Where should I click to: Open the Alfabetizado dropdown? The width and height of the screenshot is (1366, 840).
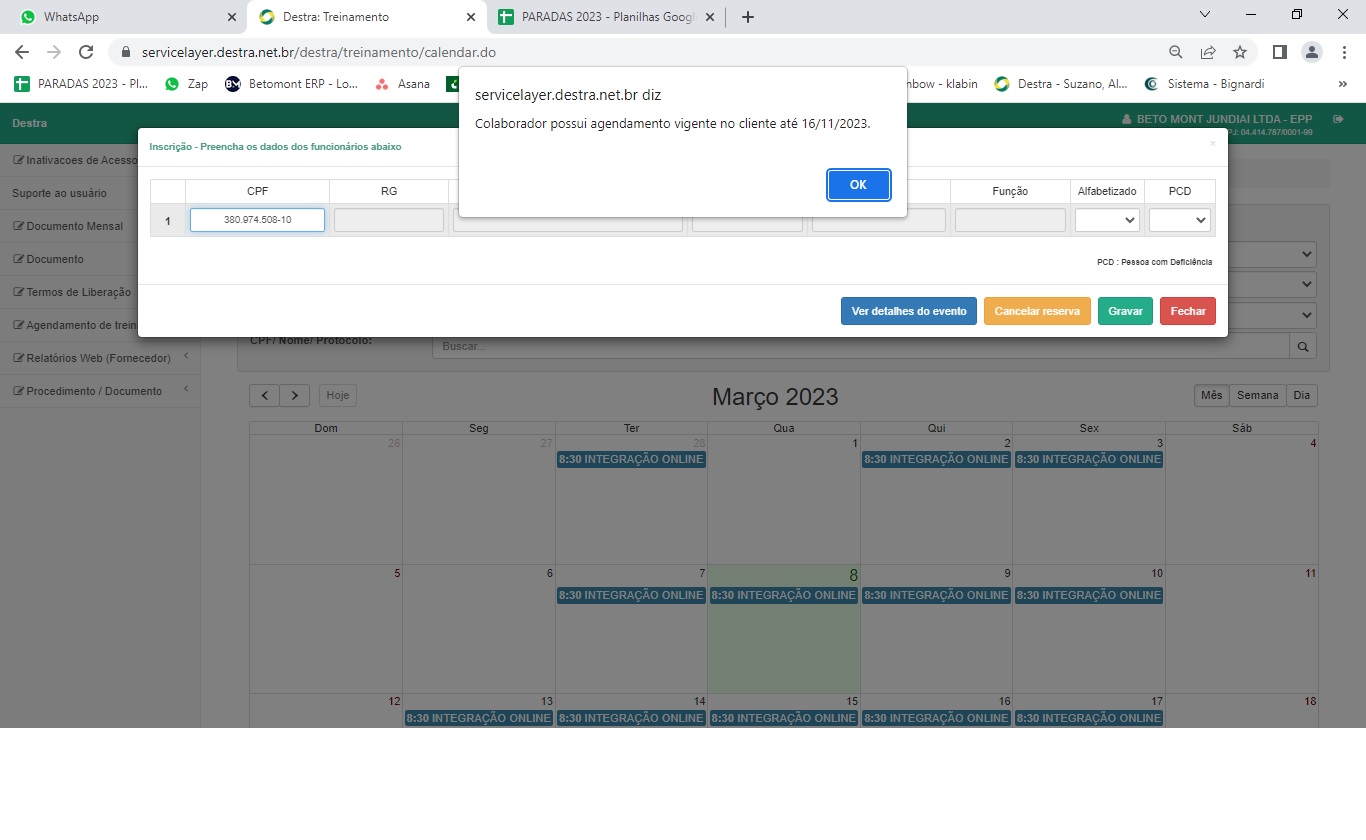point(1107,220)
